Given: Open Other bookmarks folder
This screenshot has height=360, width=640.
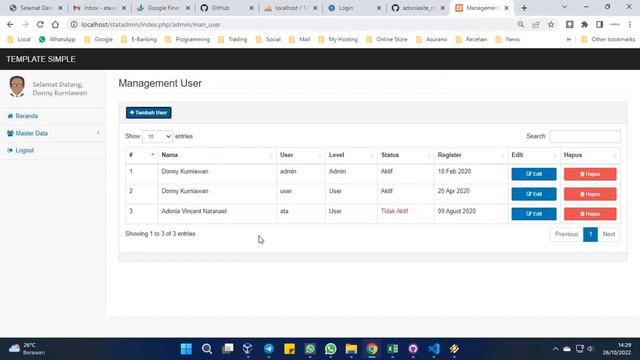Looking at the screenshot, I should click(x=608, y=39).
